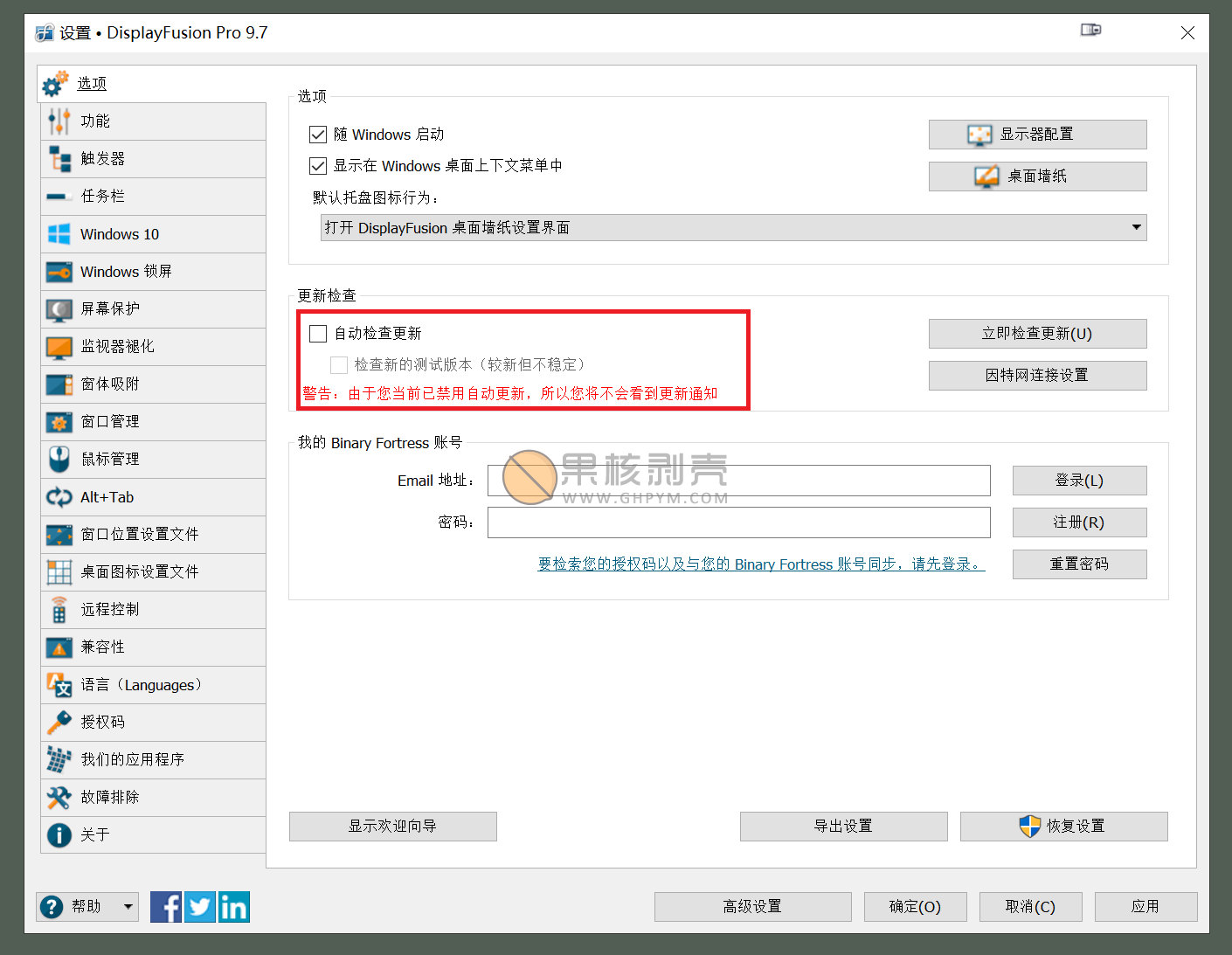Click the Alt+Tab arrows icon
Image resolution: width=1232 pixels, height=955 pixels.
[x=59, y=497]
